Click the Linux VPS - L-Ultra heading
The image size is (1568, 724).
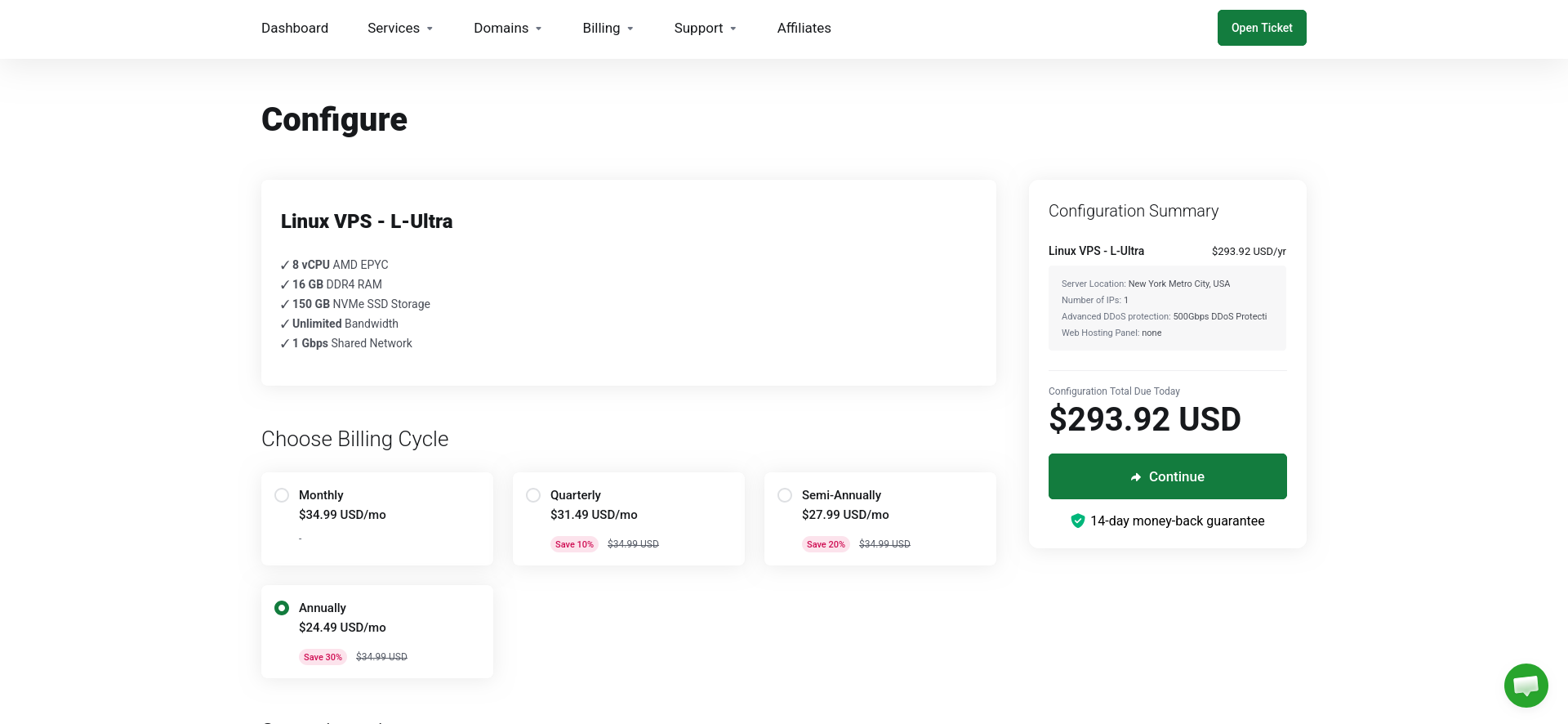[x=367, y=221]
